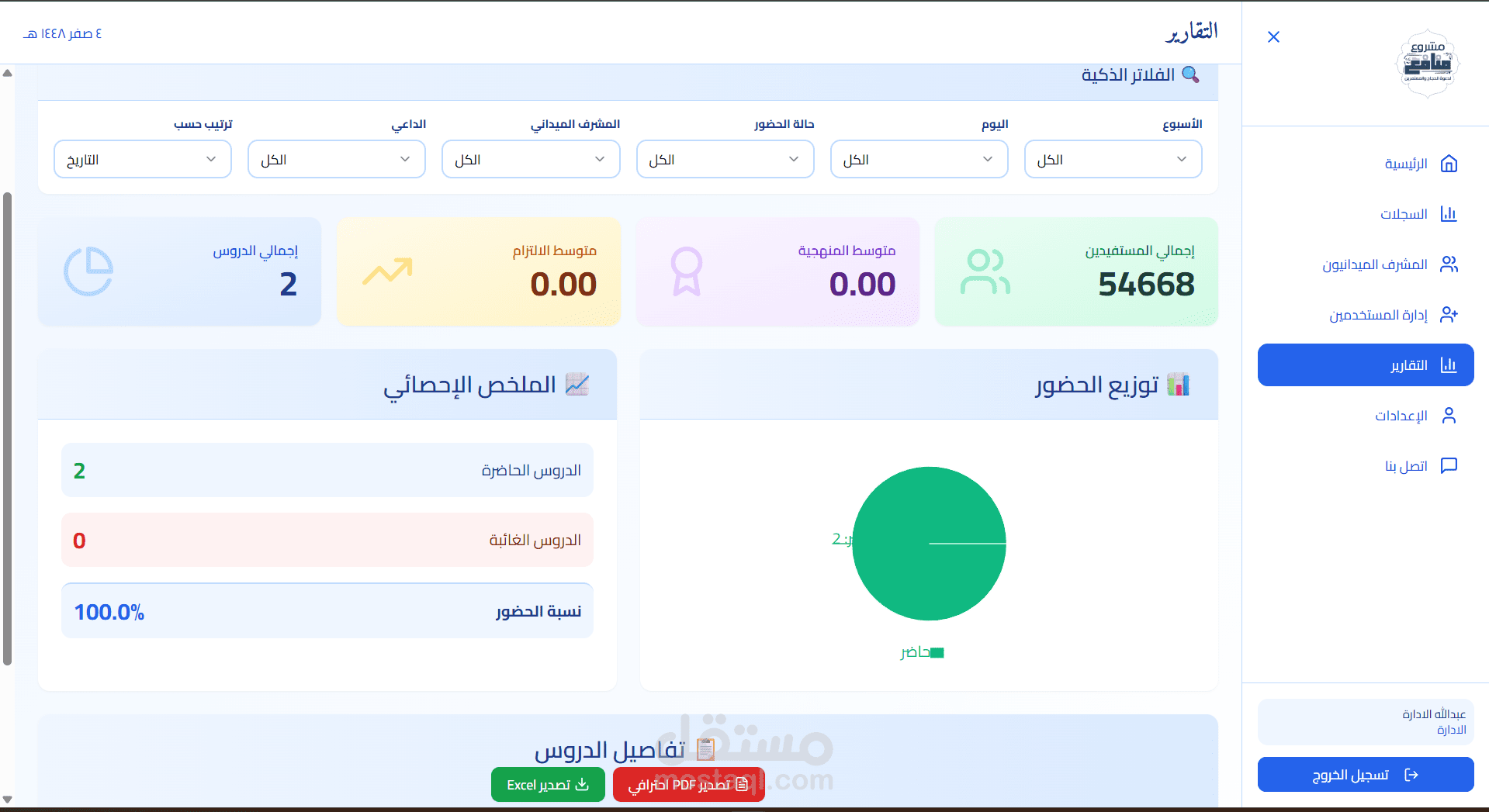Click the pie chart icon in إجمالي الدروس card

[x=88, y=271]
